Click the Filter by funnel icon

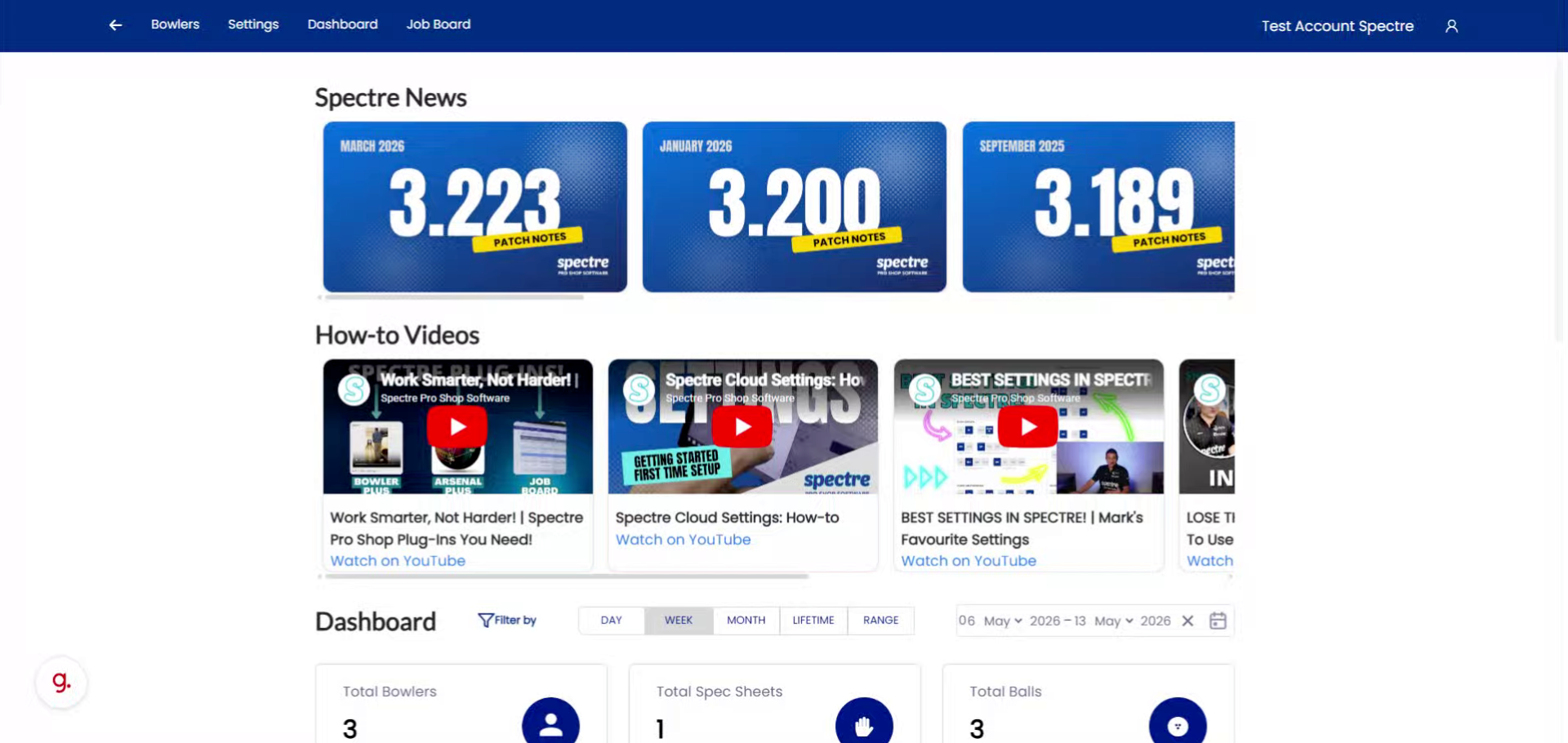coord(485,621)
